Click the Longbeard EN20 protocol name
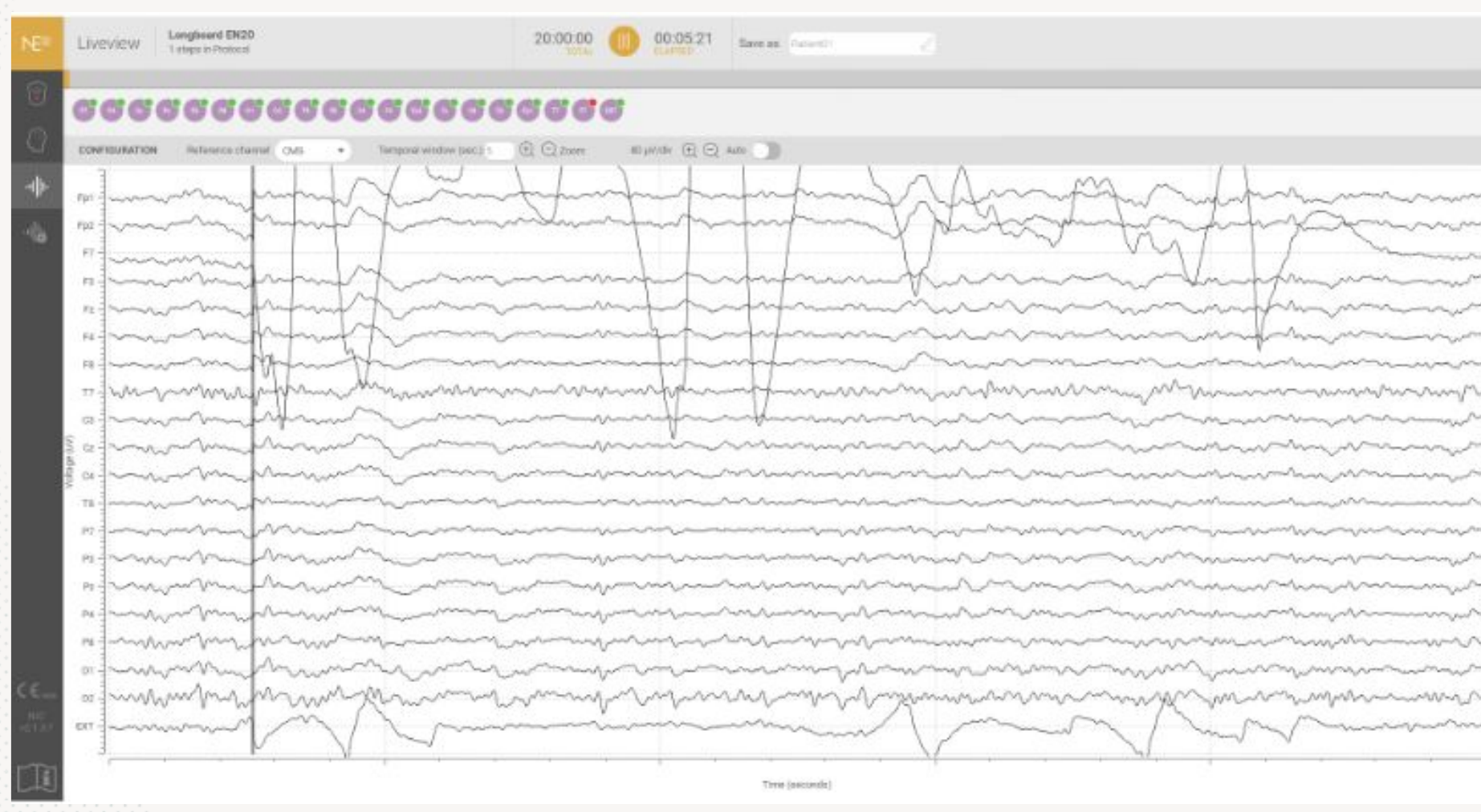The height and width of the screenshot is (812, 1481). (x=211, y=35)
